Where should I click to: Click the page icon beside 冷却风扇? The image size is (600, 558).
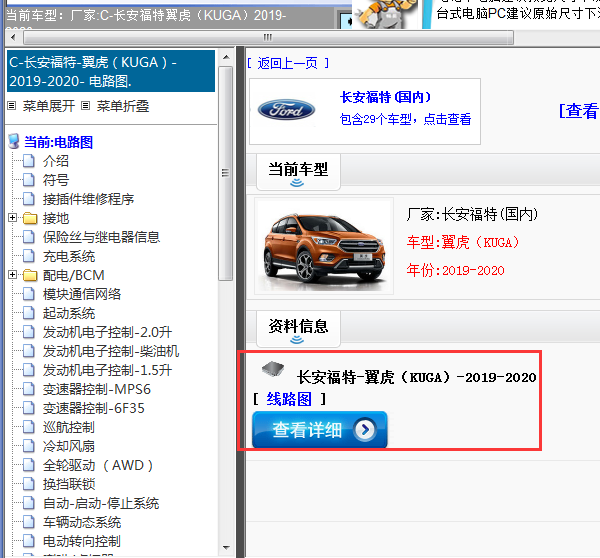coord(29,446)
